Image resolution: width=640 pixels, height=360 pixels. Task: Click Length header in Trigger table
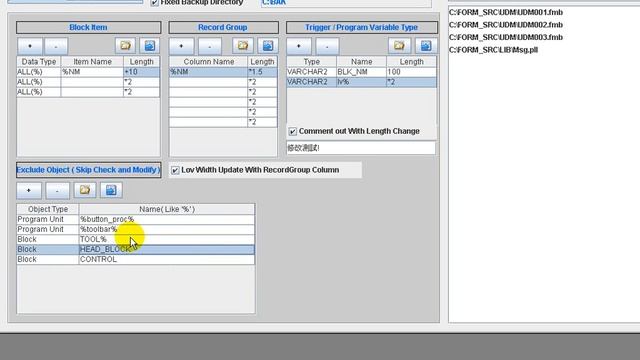click(x=411, y=62)
